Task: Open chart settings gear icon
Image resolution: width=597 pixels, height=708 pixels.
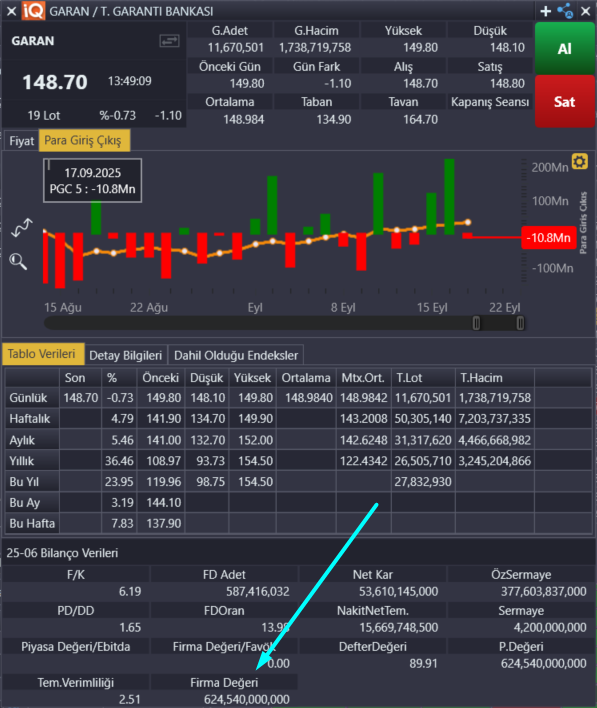Action: pyautogui.click(x=580, y=161)
